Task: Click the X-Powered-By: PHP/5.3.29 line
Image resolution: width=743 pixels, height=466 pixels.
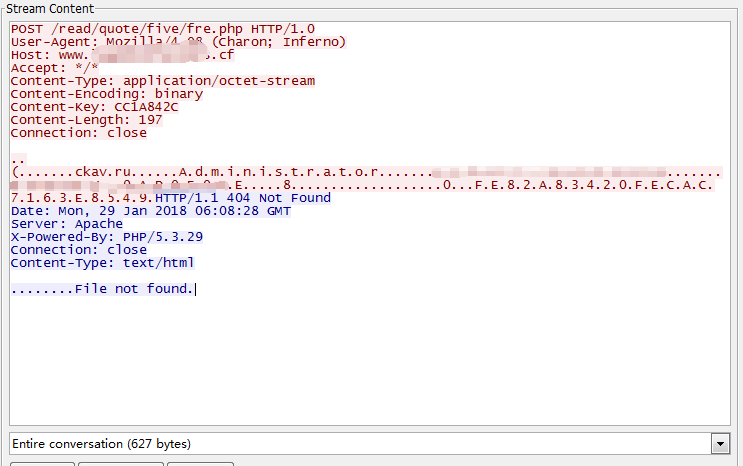Action: tap(107, 237)
